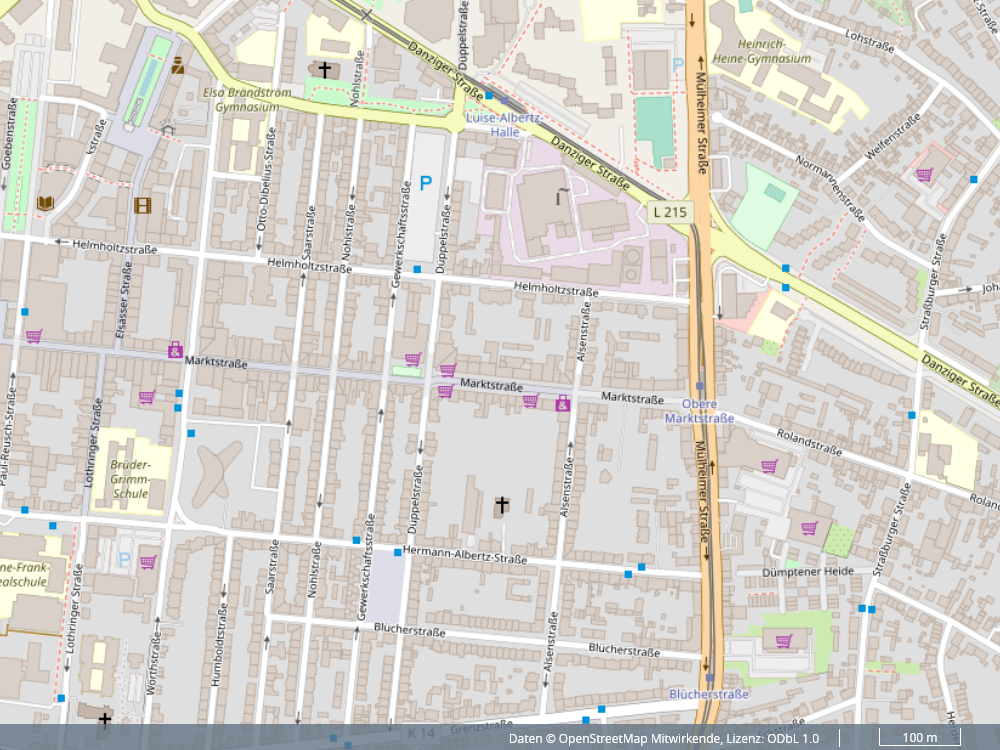Open the large blue parking P on Düppelstraße
The width and height of the screenshot is (1000, 750).
426,183
